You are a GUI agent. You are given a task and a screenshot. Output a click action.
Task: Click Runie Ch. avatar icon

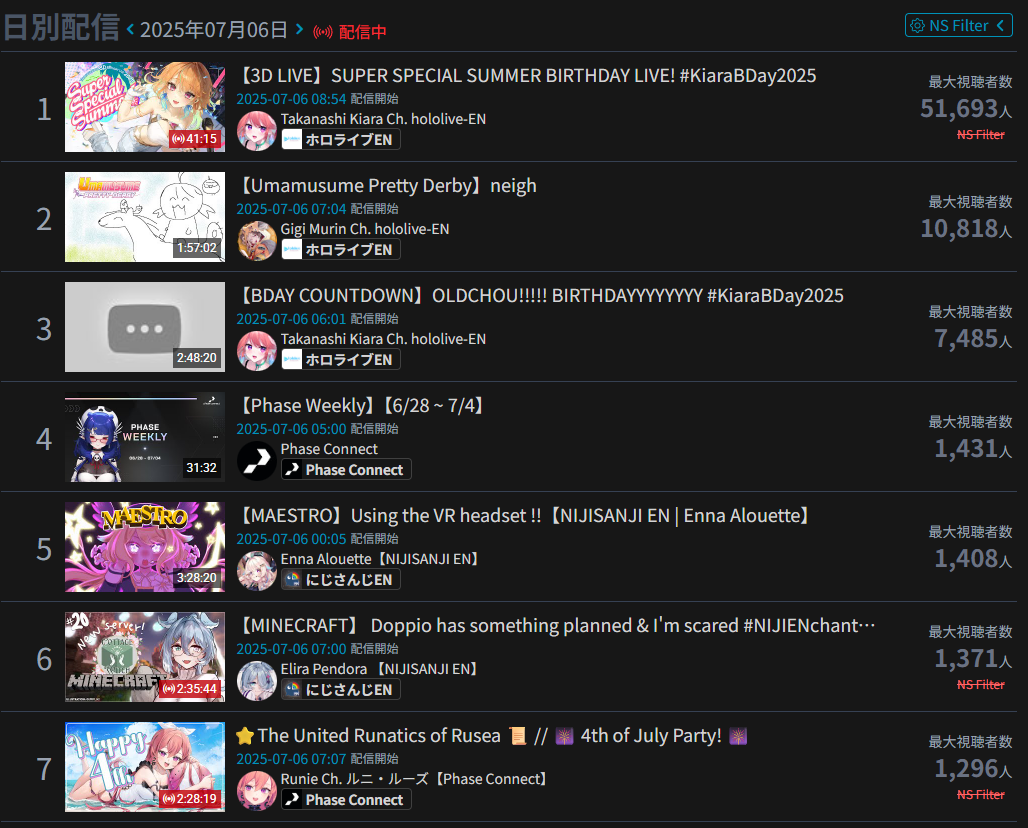tap(256, 791)
